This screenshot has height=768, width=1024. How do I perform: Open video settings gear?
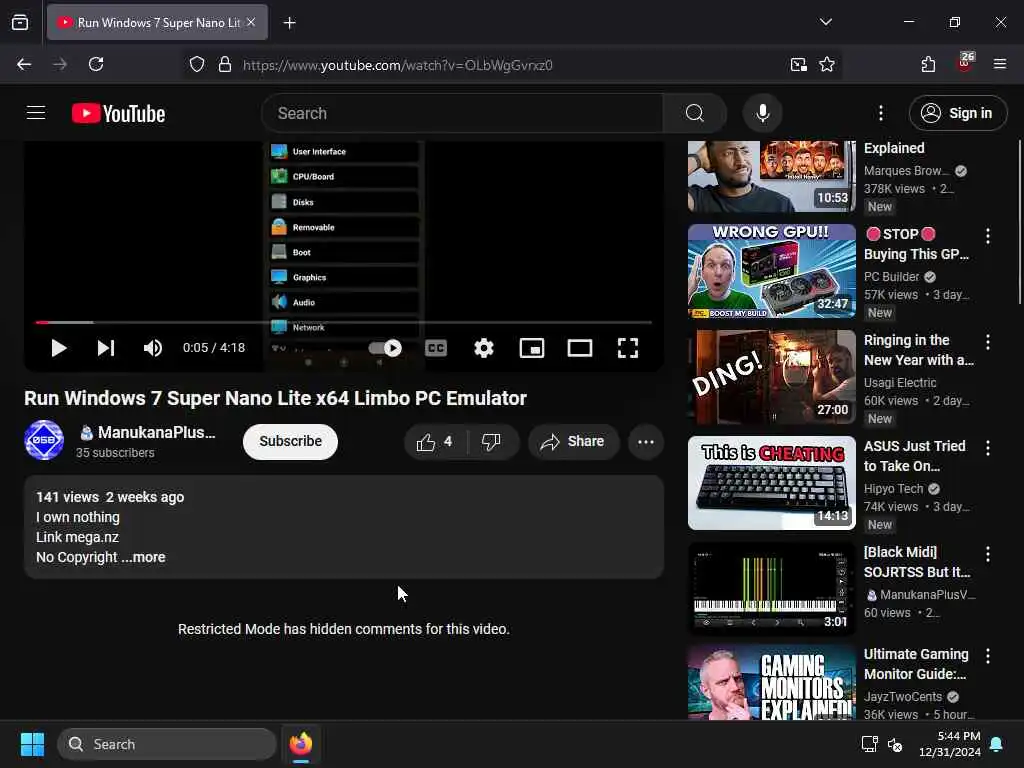(x=484, y=348)
